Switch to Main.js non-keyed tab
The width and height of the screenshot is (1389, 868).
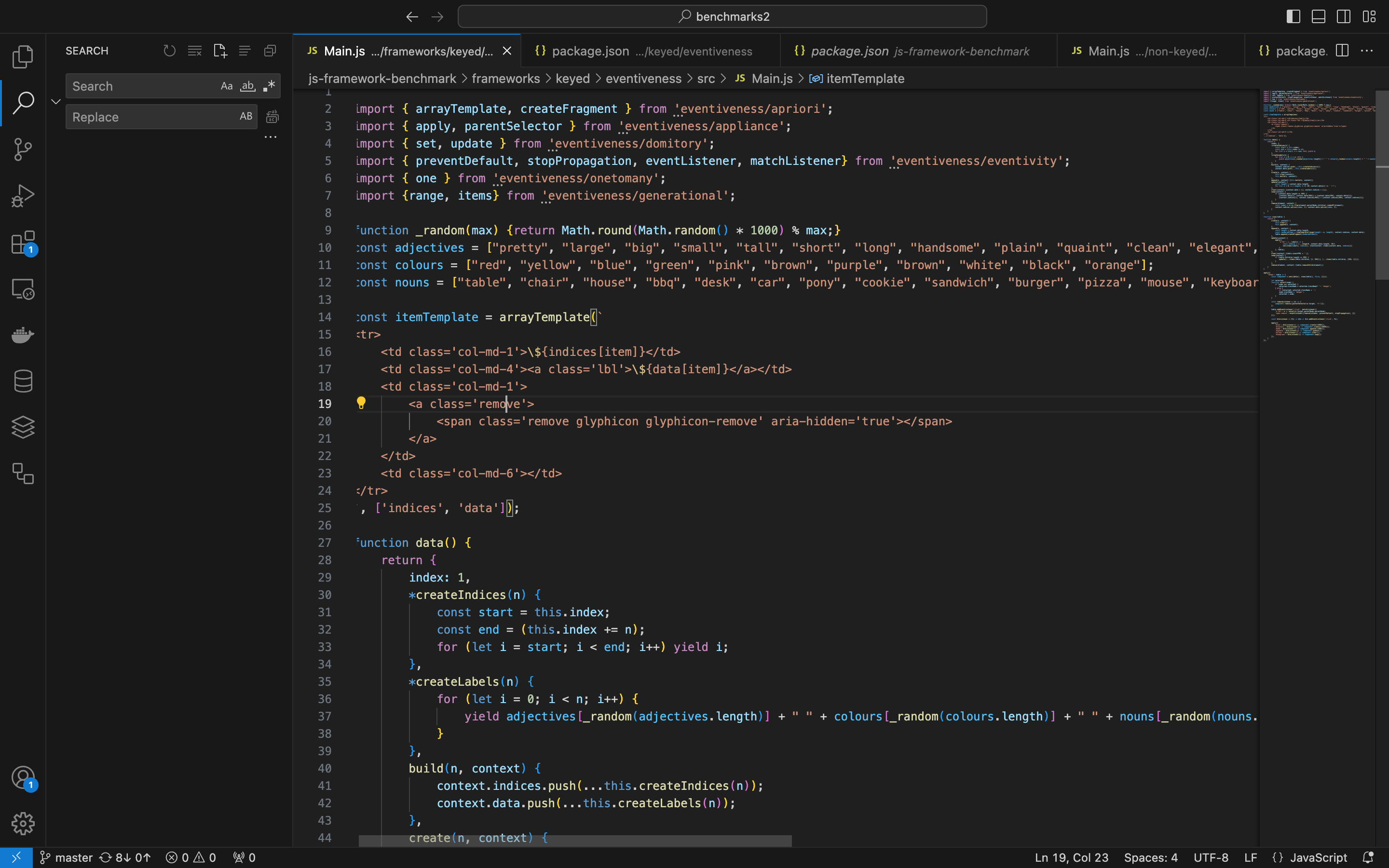1150,51
